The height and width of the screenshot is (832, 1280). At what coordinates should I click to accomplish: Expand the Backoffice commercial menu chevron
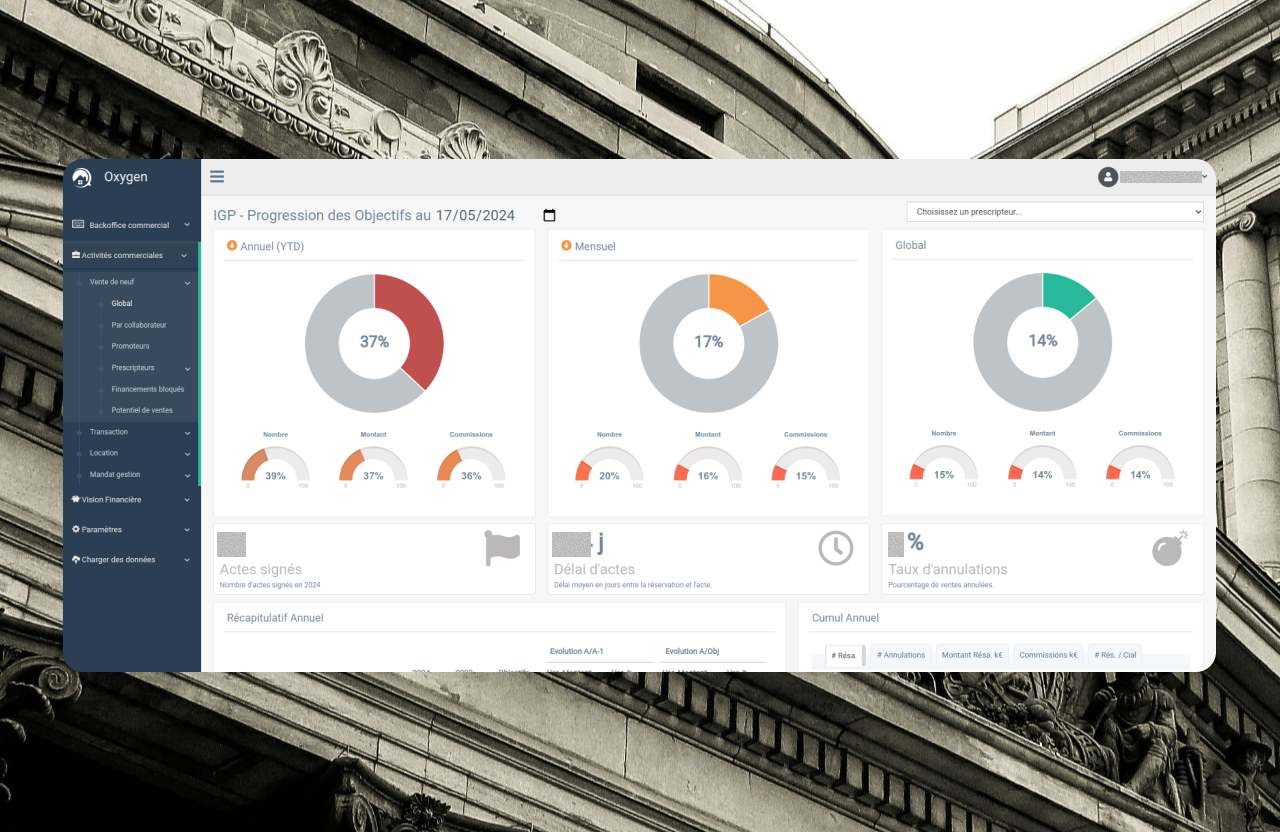187,226
